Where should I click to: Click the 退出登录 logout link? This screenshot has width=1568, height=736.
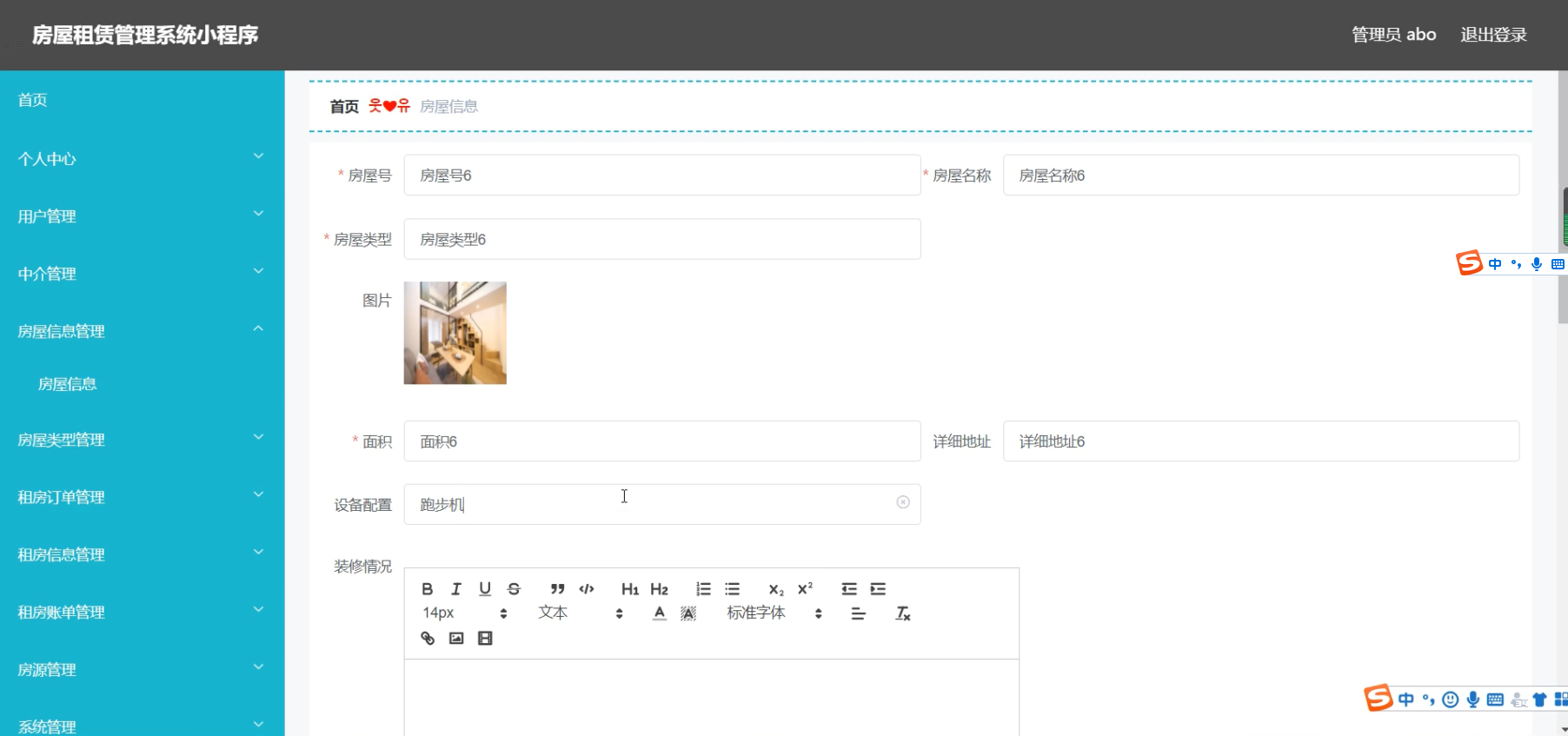click(1493, 35)
